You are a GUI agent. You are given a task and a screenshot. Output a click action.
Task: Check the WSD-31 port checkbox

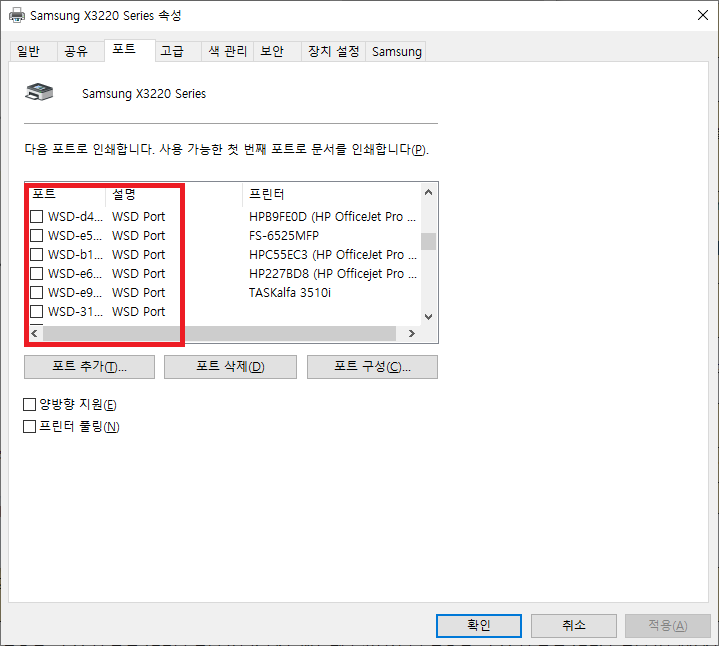tap(36, 312)
